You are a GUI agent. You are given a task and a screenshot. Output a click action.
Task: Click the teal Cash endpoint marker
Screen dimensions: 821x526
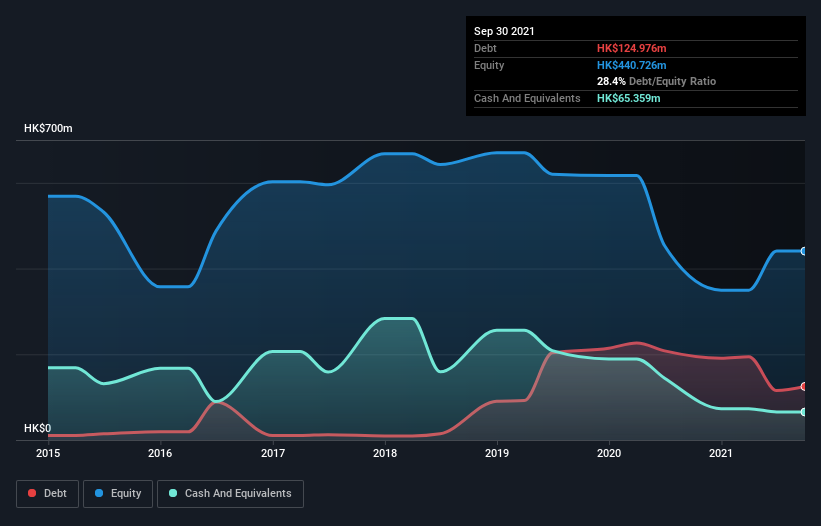(804, 412)
